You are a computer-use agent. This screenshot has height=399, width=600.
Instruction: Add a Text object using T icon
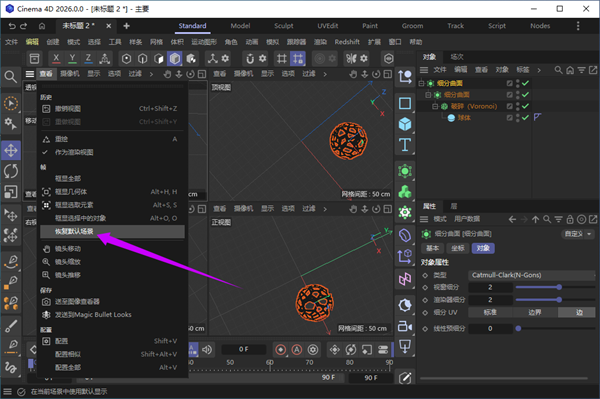[x=405, y=145]
